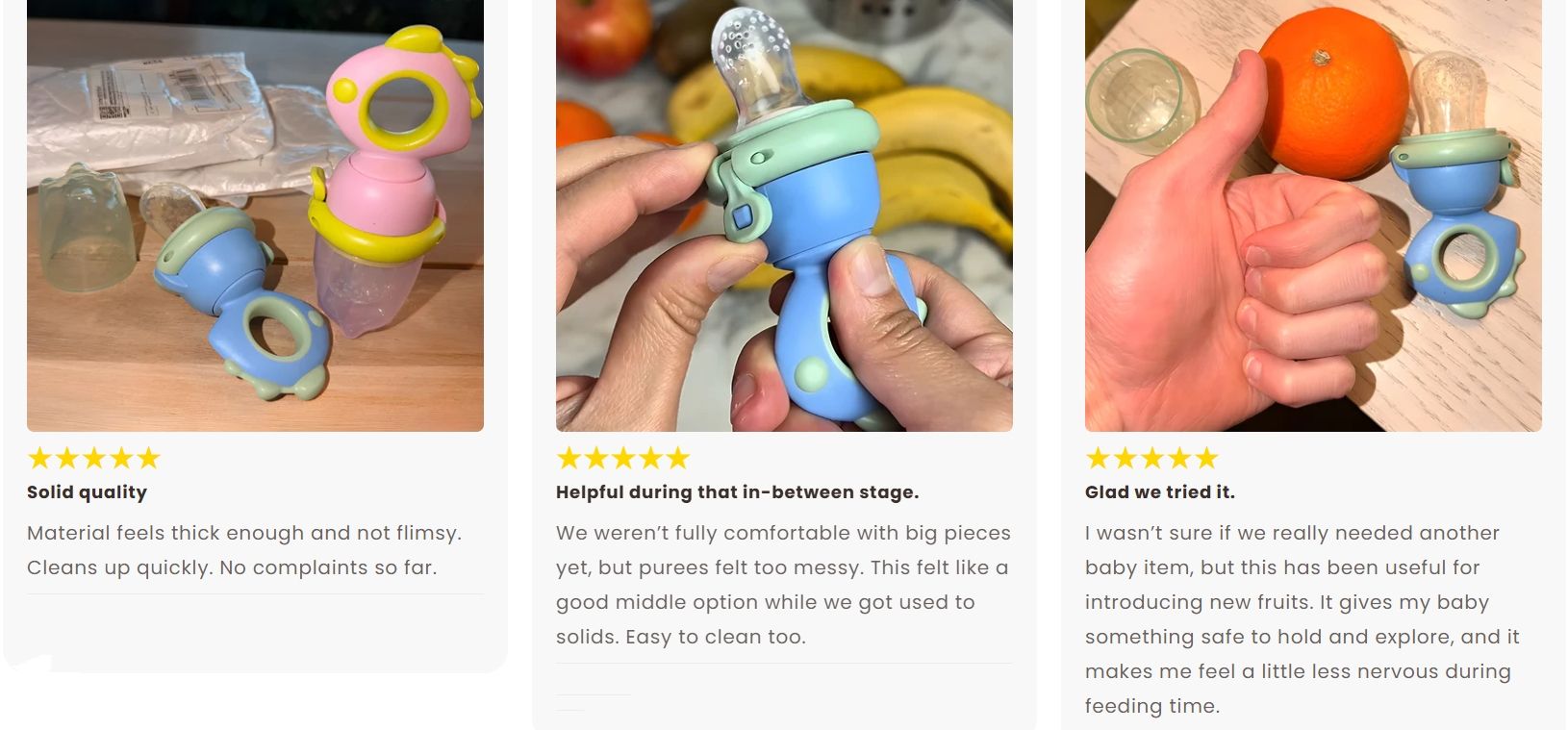Select 'Helpful during that in-between stage.' title
The height and width of the screenshot is (730, 1568).
point(737,492)
